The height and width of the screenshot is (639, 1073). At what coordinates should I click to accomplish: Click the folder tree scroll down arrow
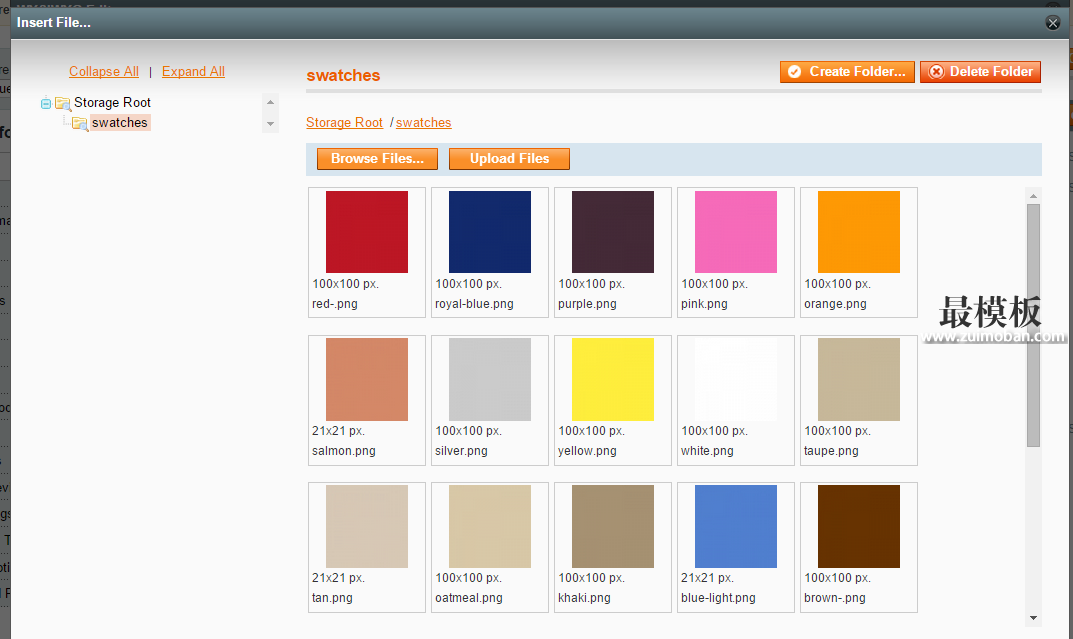[270, 124]
